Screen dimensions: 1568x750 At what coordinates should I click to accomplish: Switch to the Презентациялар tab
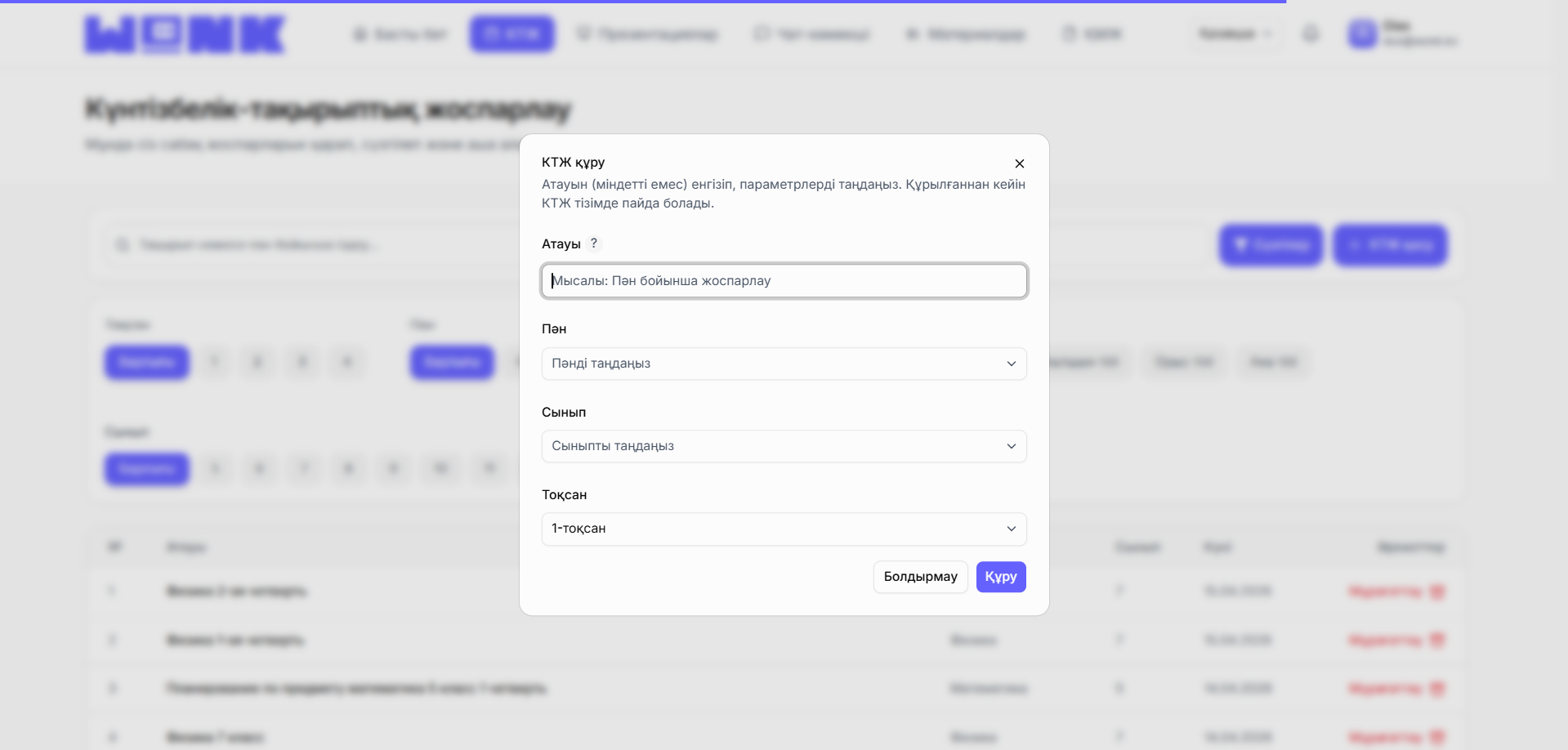647,34
